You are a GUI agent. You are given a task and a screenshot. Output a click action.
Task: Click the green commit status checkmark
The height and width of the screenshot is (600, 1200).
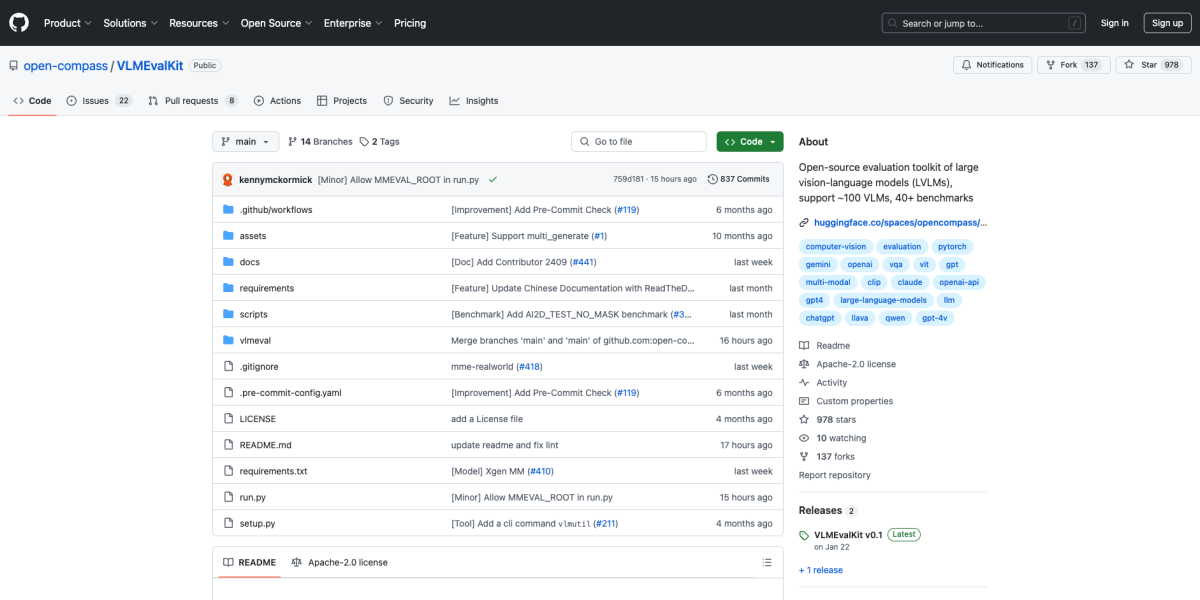tap(493, 180)
